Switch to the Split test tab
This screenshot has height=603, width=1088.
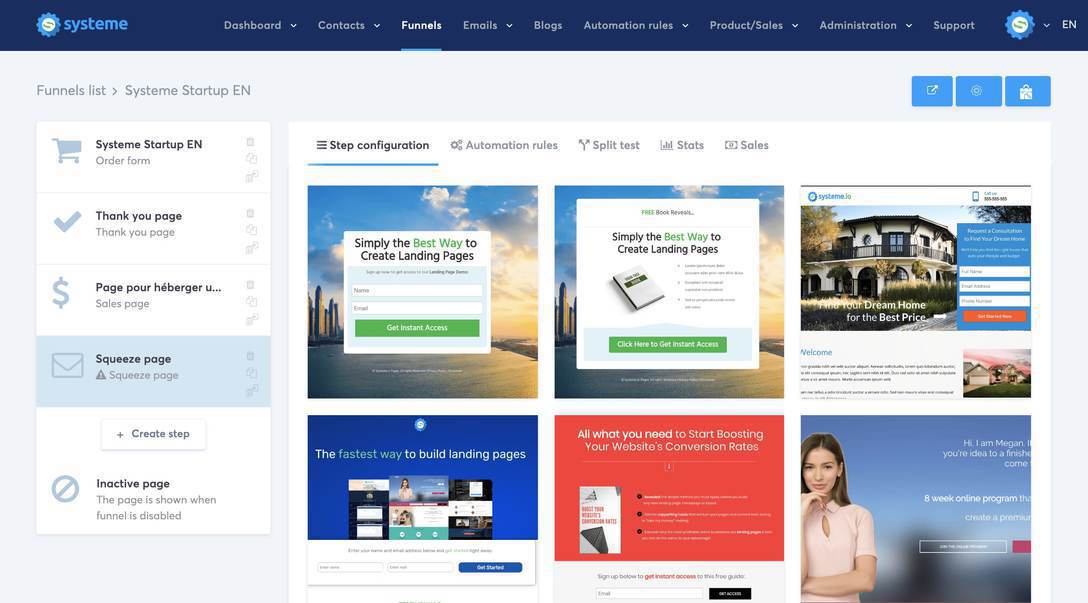tap(609, 145)
